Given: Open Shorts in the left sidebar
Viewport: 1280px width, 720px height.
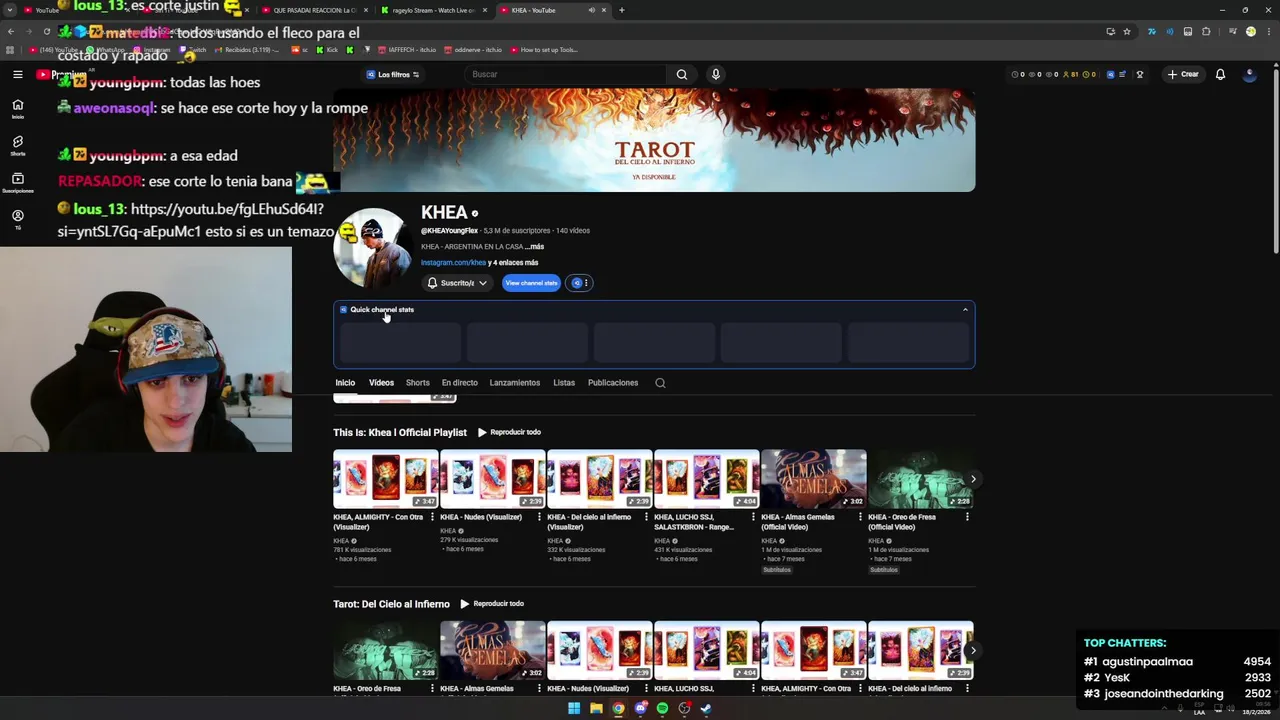Looking at the screenshot, I should coord(17,146).
